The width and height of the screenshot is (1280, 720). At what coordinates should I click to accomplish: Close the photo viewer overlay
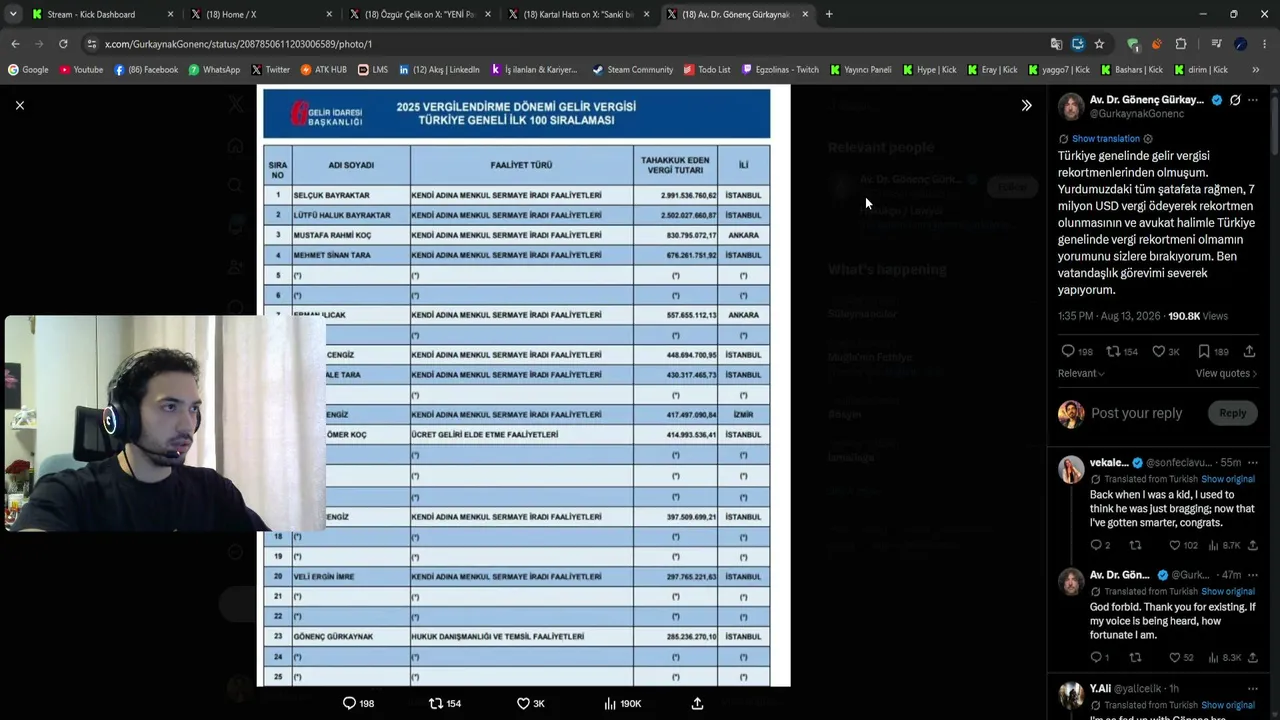19,105
